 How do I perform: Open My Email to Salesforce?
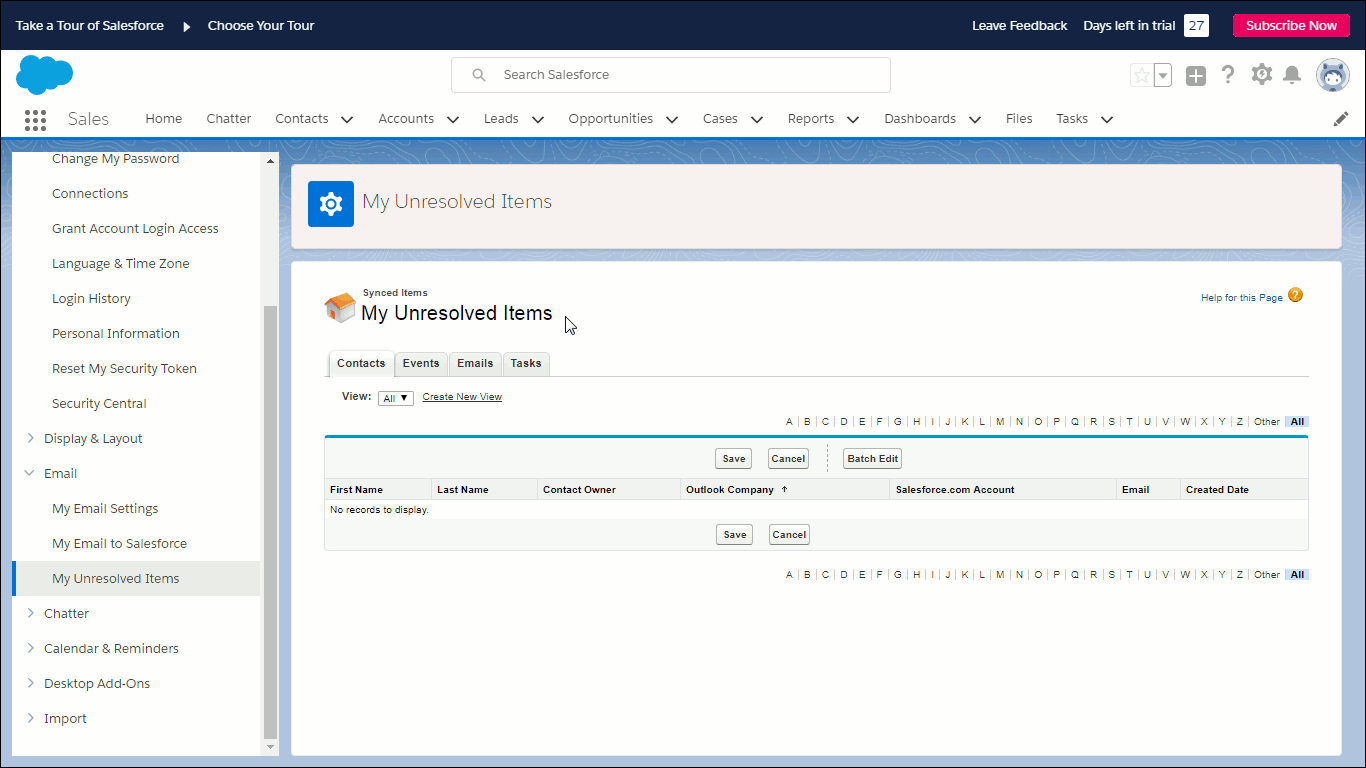pos(119,544)
